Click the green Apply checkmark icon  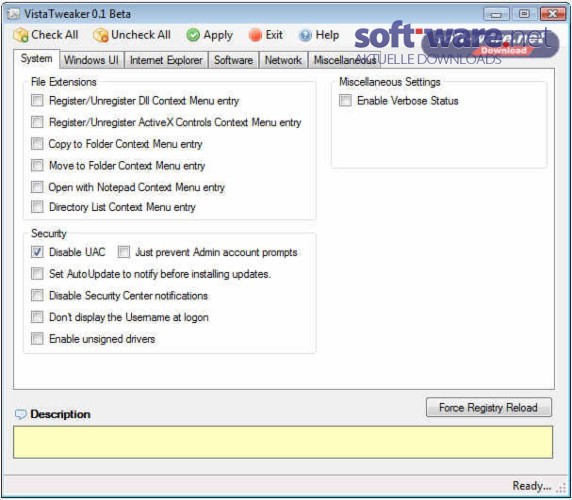[193, 35]
